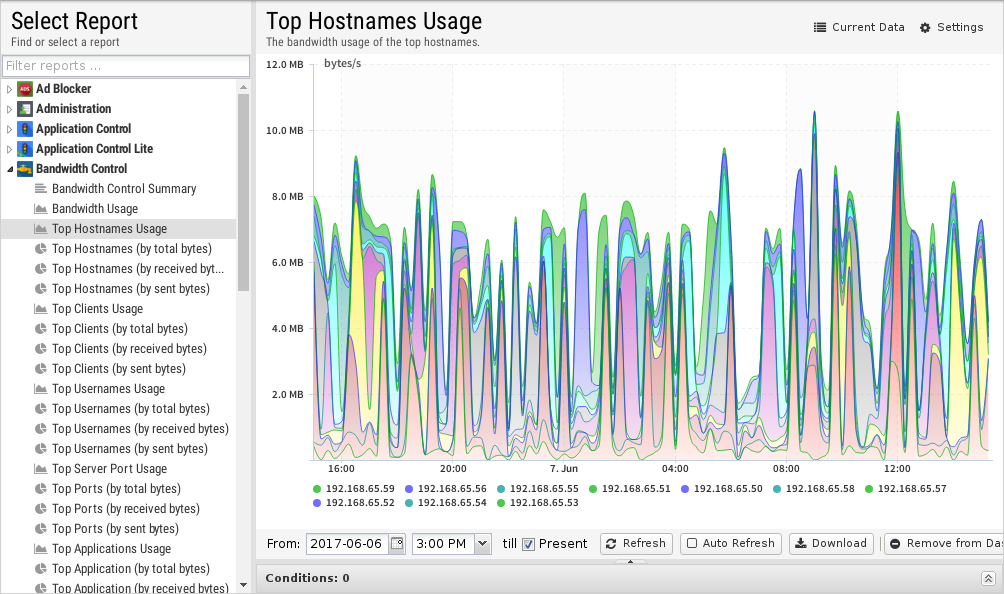Viewport: 1004px width, 594px height.
Task: Toggle the 192.168.65.51 series in legend
Action: tap(629, 488)
